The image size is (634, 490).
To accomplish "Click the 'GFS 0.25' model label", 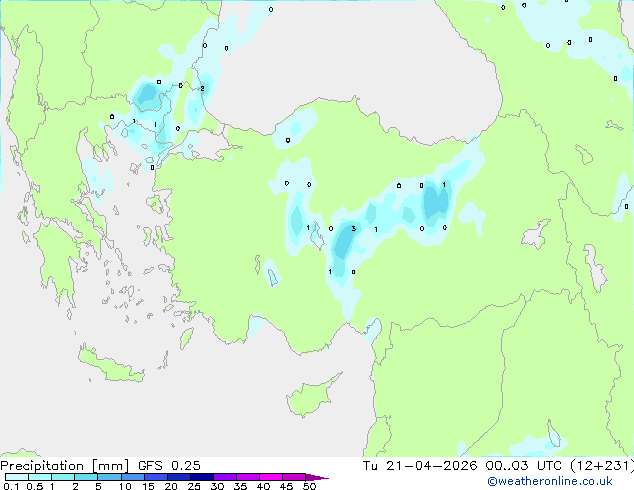I will point(169,466).
